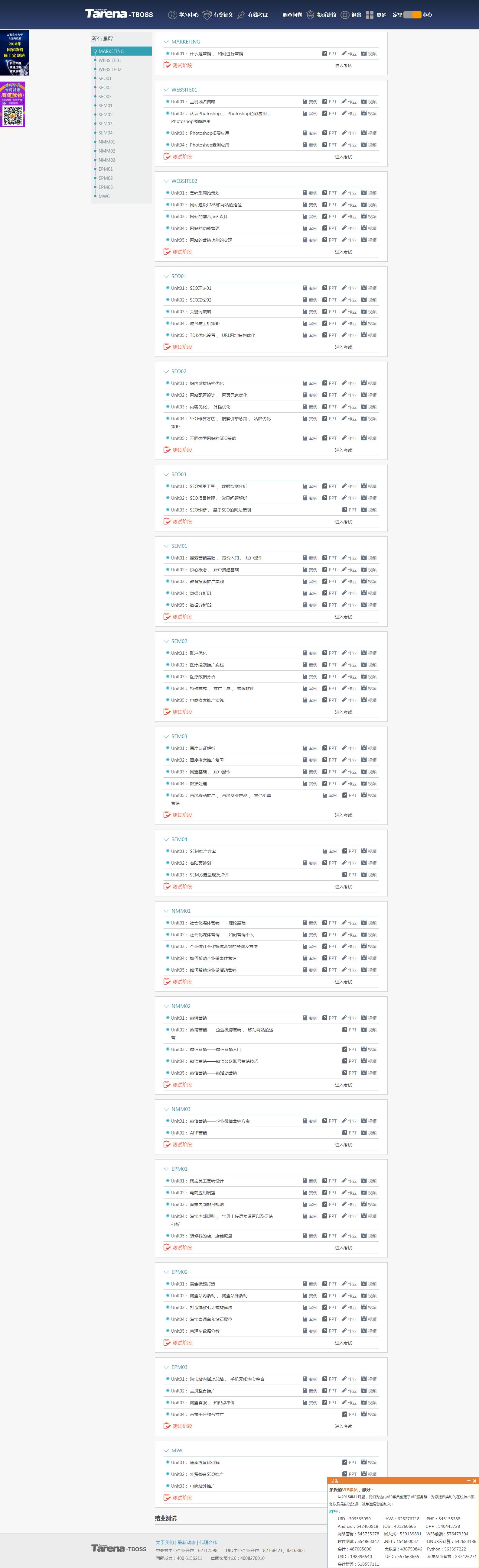Image resolution: width=479 pixels, height=1568 pixels.
Task: Play the 视频 for the 什么是营销 unit
Action: tap(369, 53)
